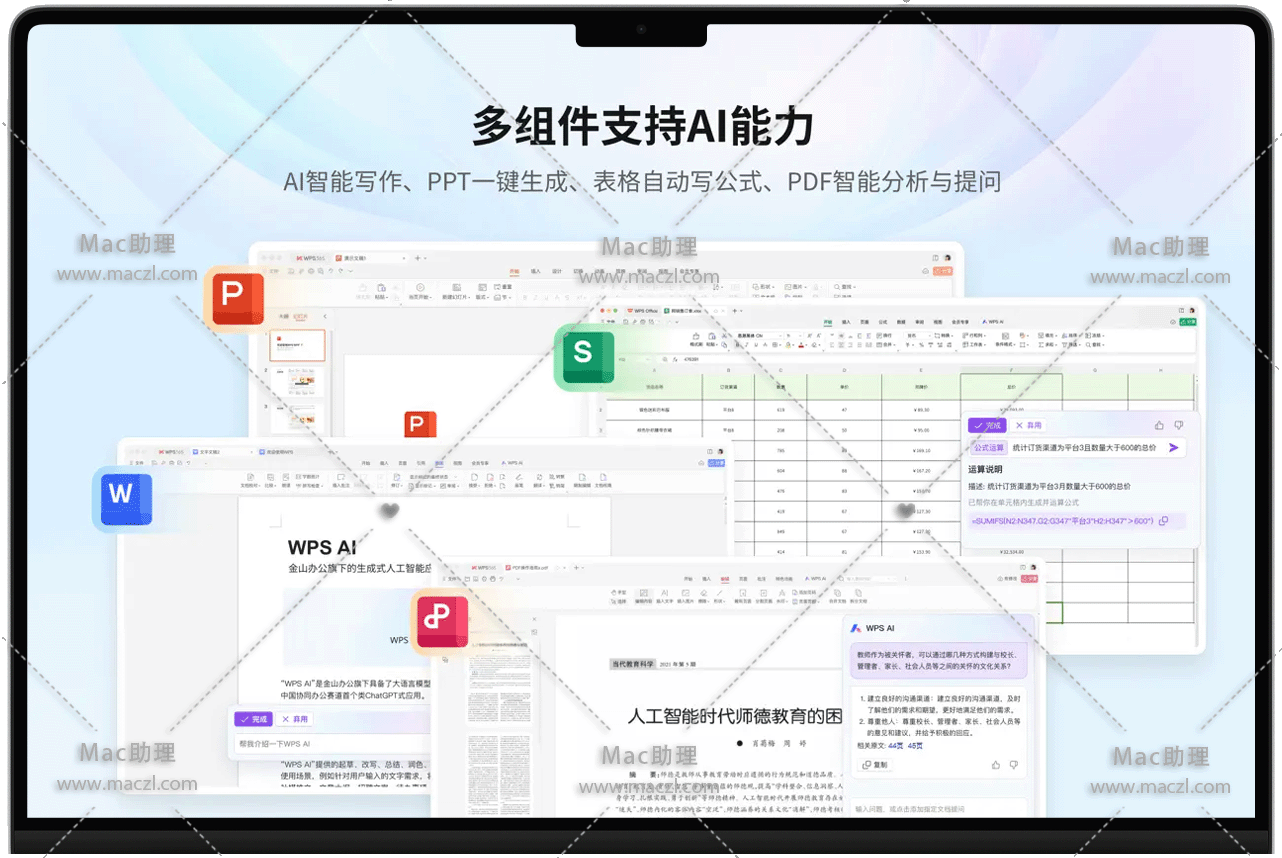Click the red PDF app icon

pos(440,621)
